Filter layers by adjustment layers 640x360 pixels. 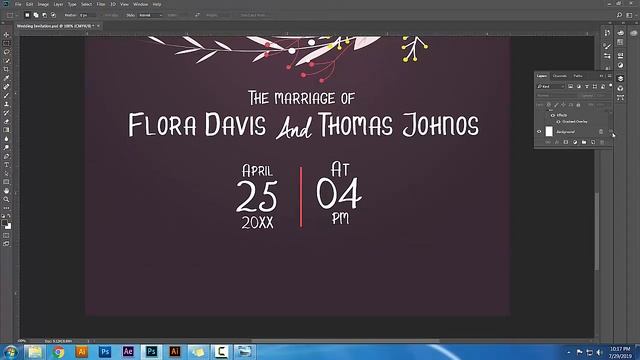pyautogui.click(x=578, y=86)
